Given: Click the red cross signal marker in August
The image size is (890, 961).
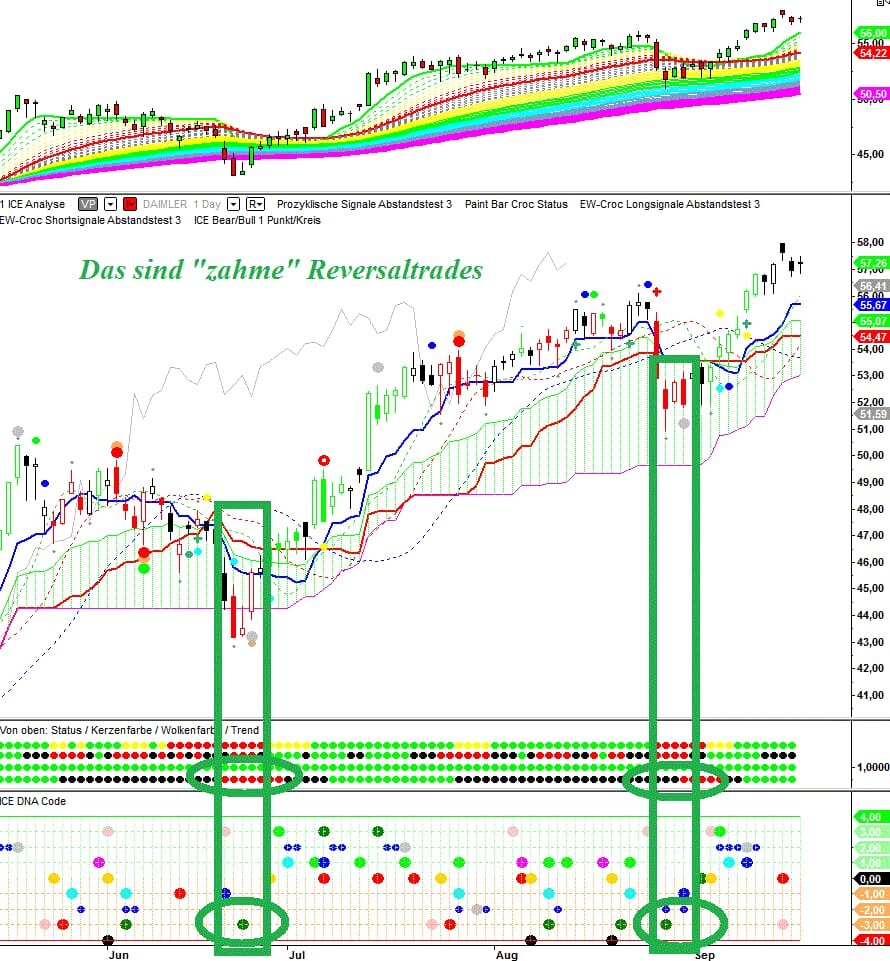Looking at the screenshot, I should 657,291.
